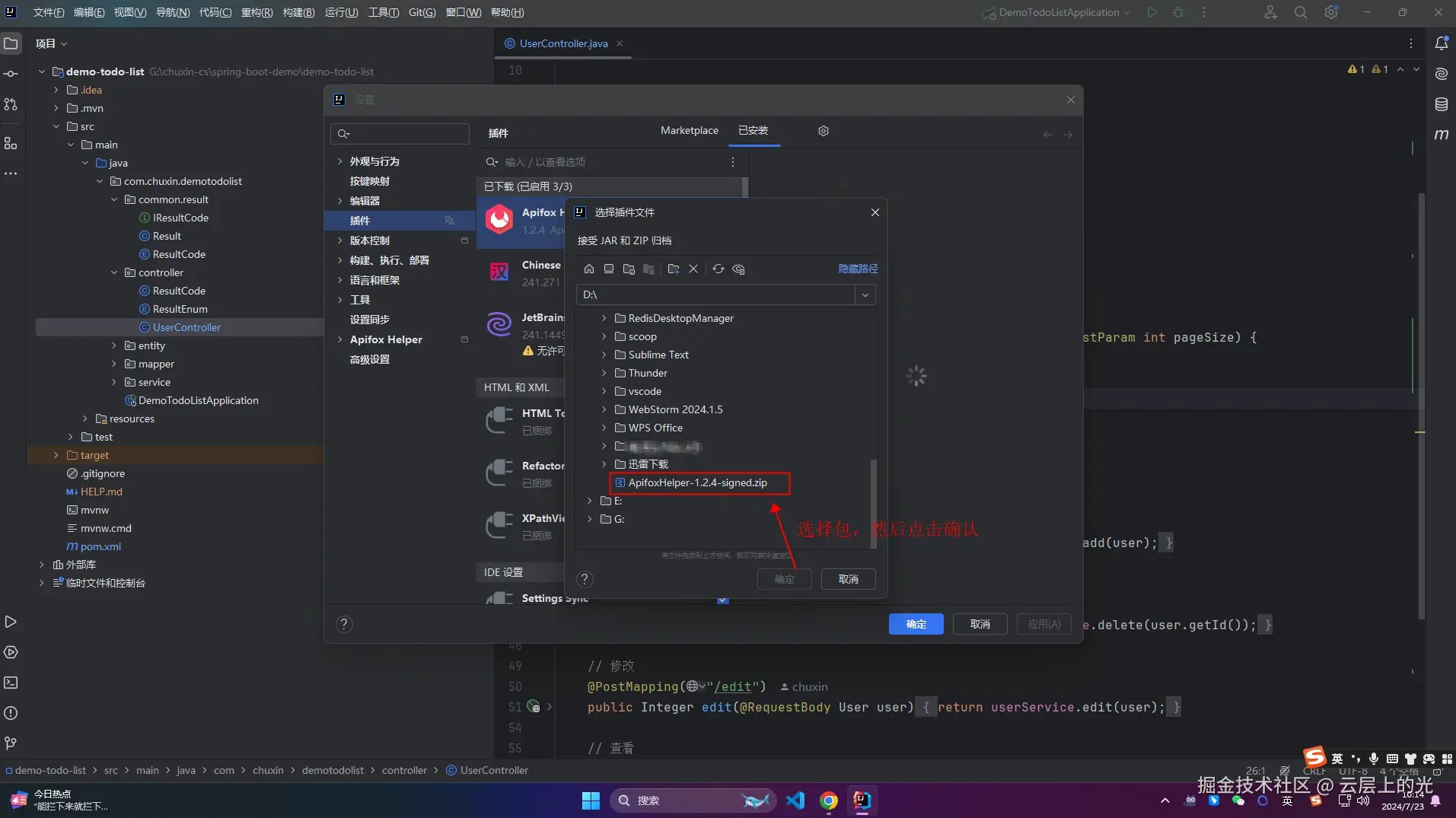The height and width of the screenshot is (818, 1456).
Task: Open Visual Studio Code from taskbar
Action: tap(795, 800)
